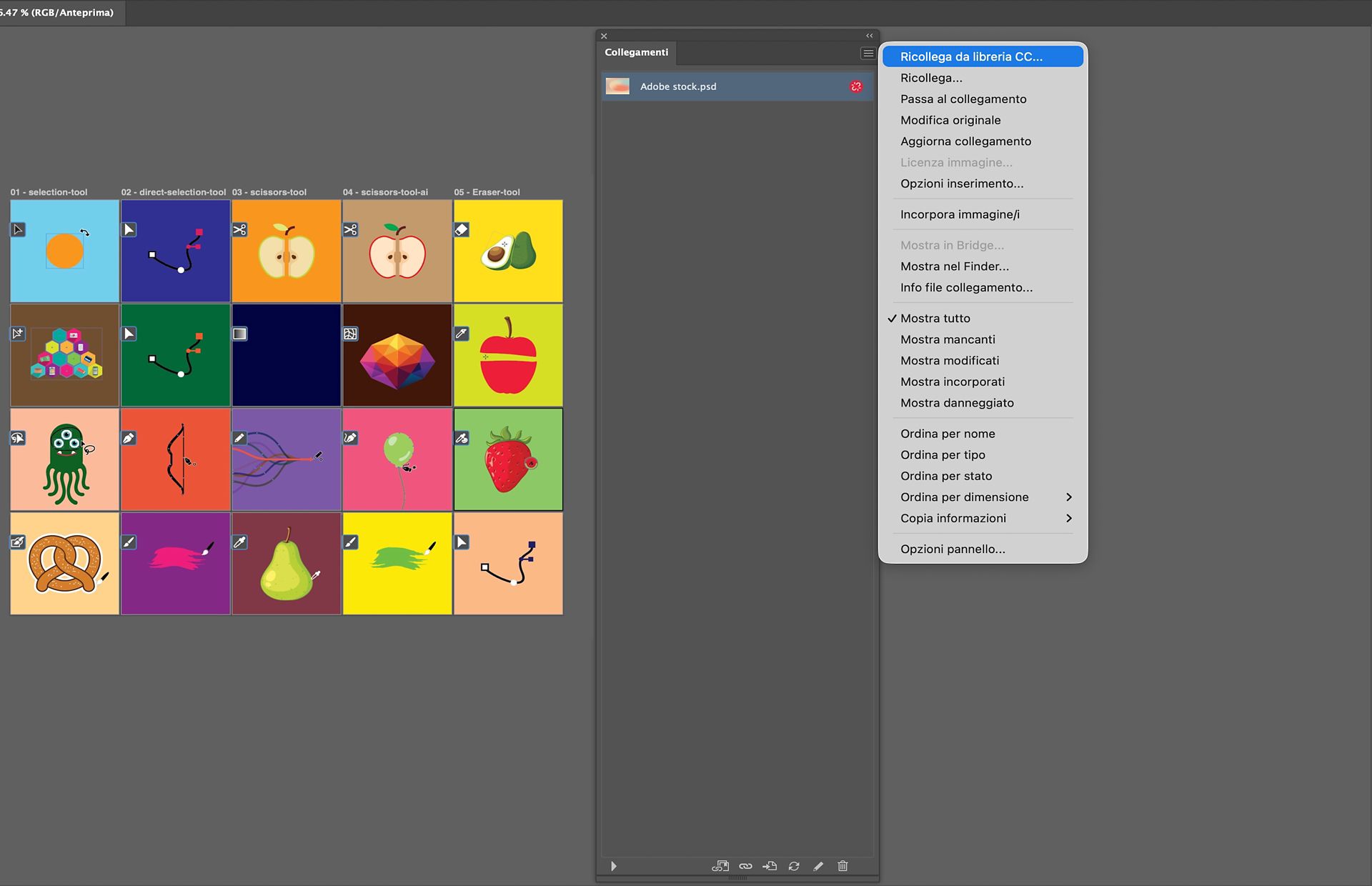The height and width of the screenshot is (886, 1372).
Task: Click scissors icon on orange apple artboard
Action: pyautogui.click(x=239, y=229)
